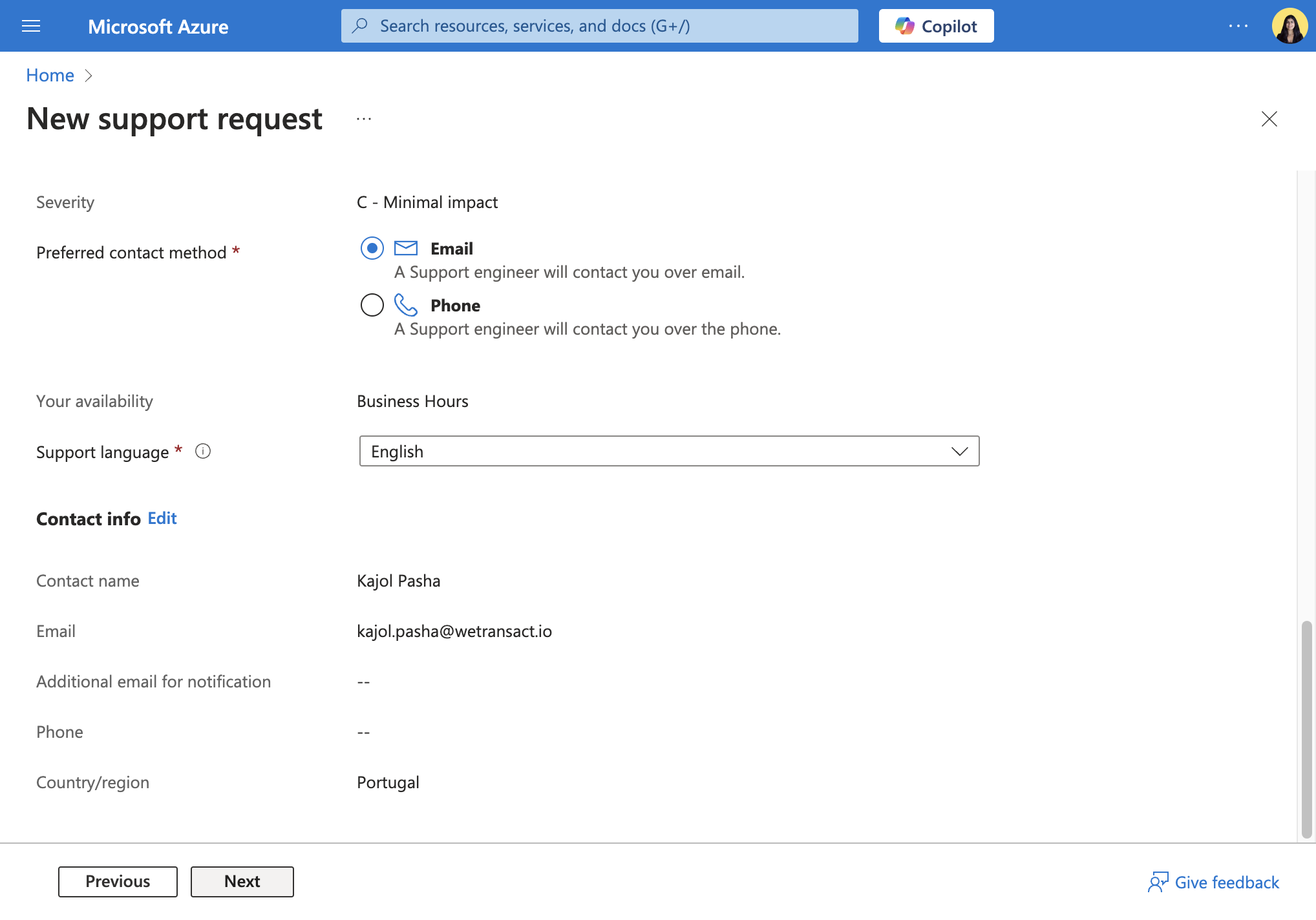
Task: Click the Preferred contact method label
Action: 131,253
